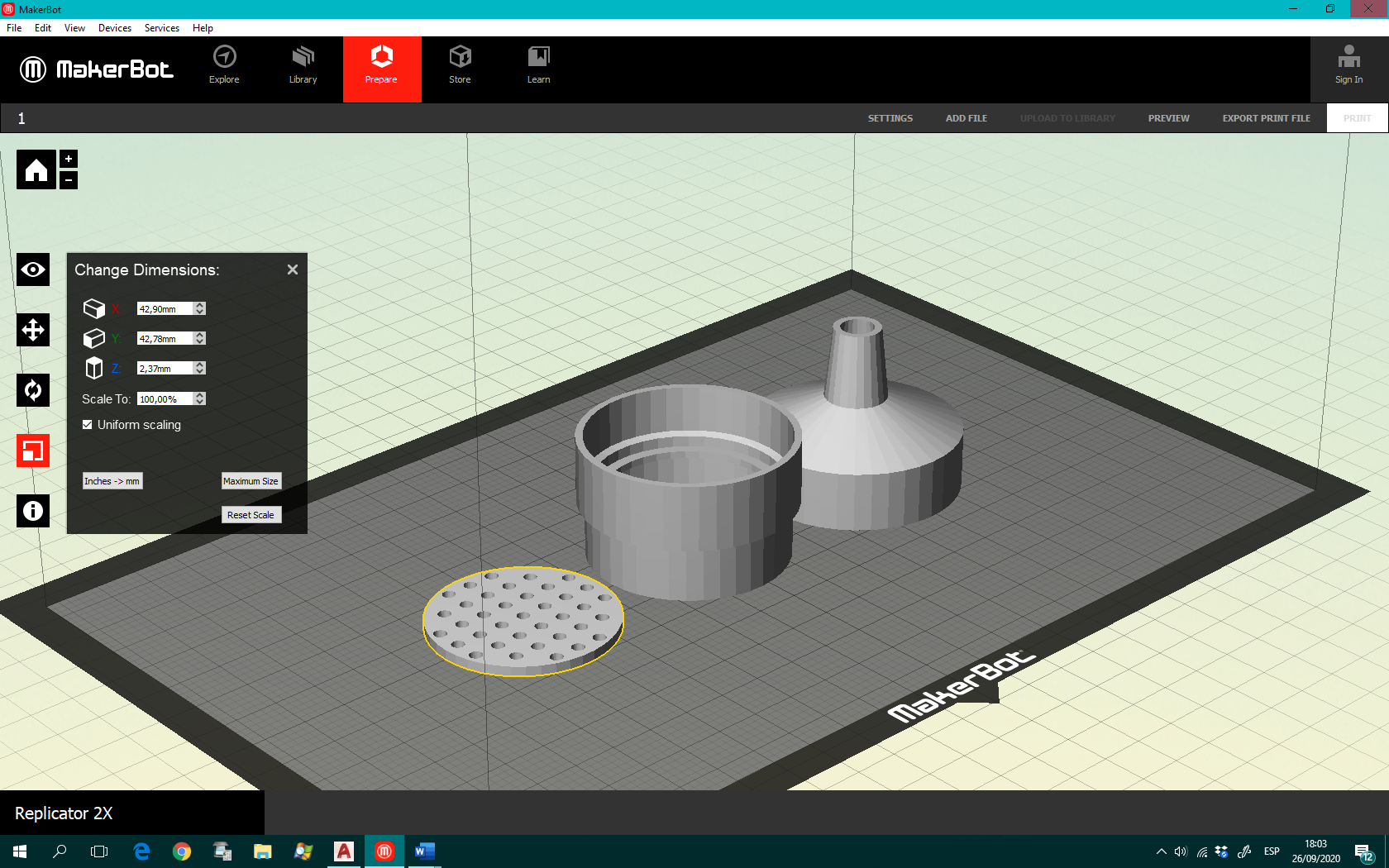
Task: Open the Devices menu
Action: coord(115,28)
